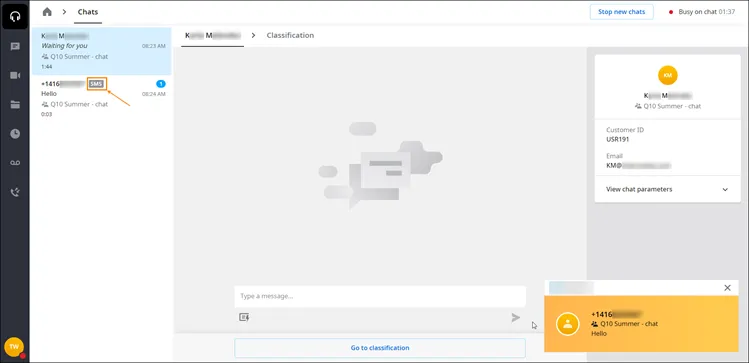Open the chat messages sidebar icon
749x363 pixels.
coord(15,46)
